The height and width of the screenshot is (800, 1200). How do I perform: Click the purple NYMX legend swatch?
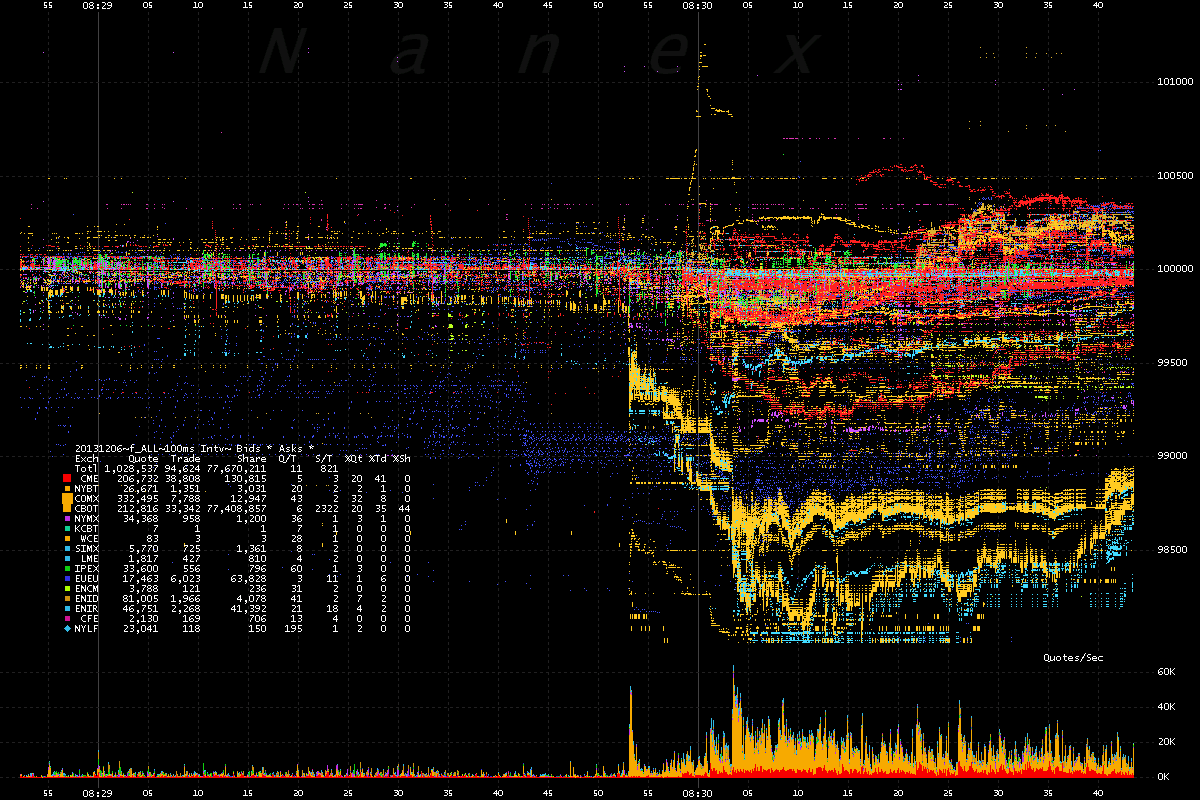pos(67,518)
